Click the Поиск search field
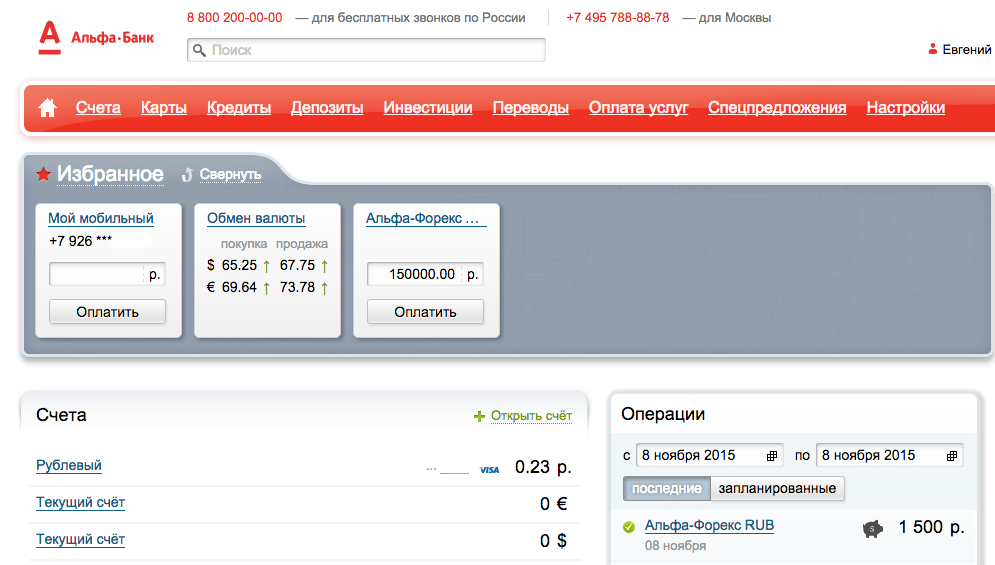 [x=366, y=50]
